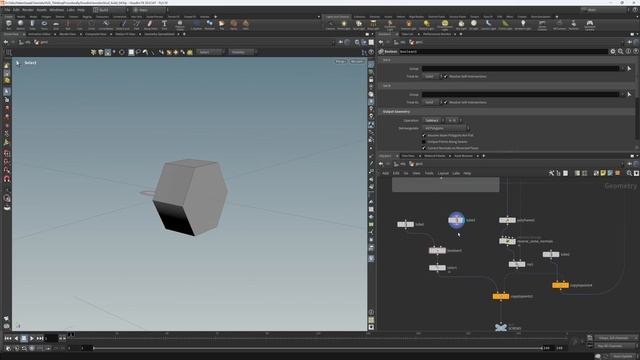The width and height of the screenshot is (640, 360).
Task: Select the Spray Paint shelf tool
Action: point(150,24)
